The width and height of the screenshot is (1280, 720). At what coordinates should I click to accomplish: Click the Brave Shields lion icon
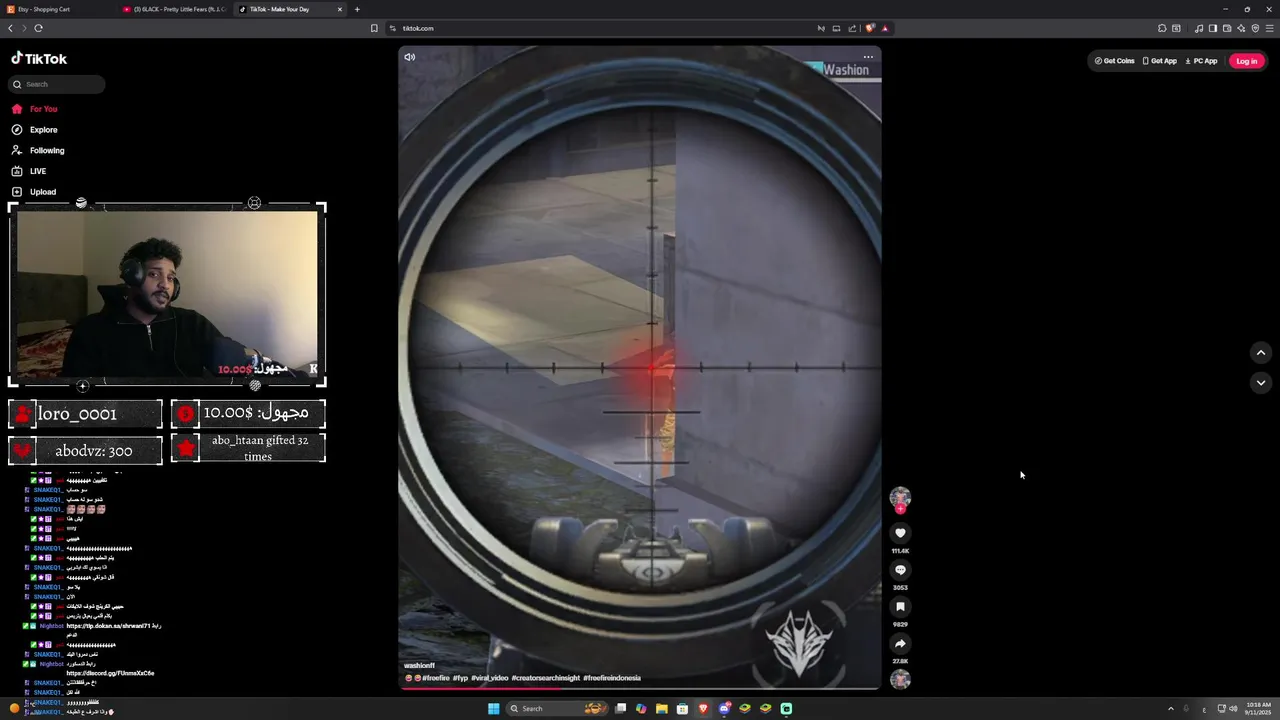[870, 28]
